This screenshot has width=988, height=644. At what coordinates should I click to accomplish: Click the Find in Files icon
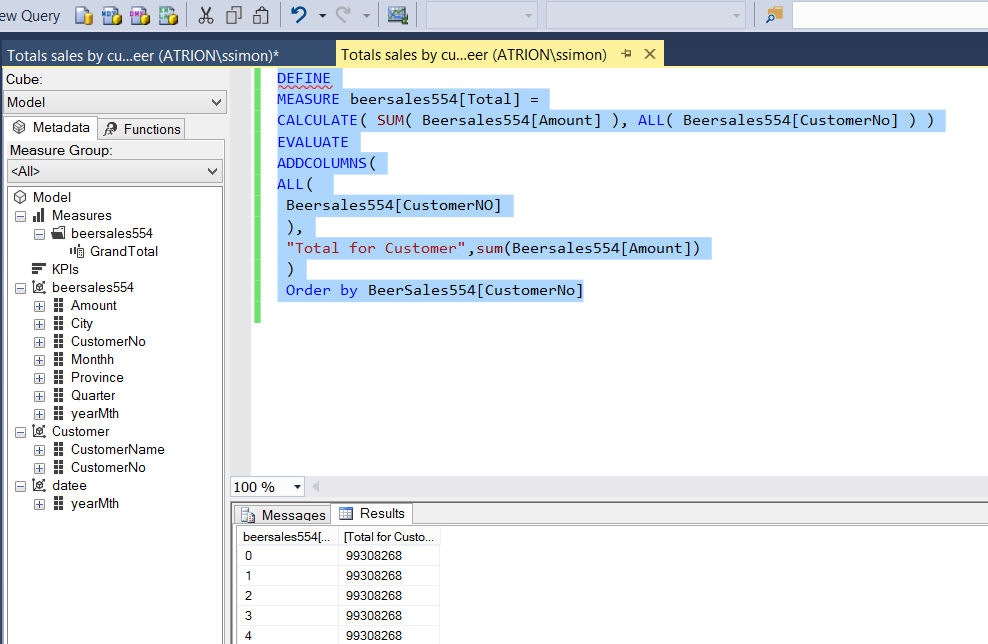pyautogui.click(x=774, y=15)
